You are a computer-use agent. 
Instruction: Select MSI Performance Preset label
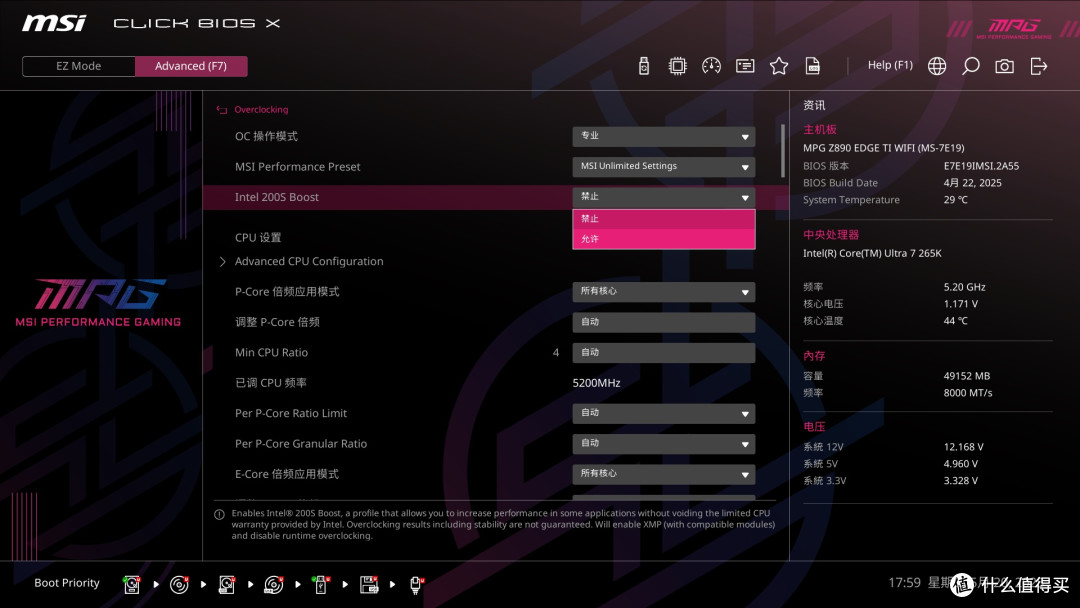point(298,167)
